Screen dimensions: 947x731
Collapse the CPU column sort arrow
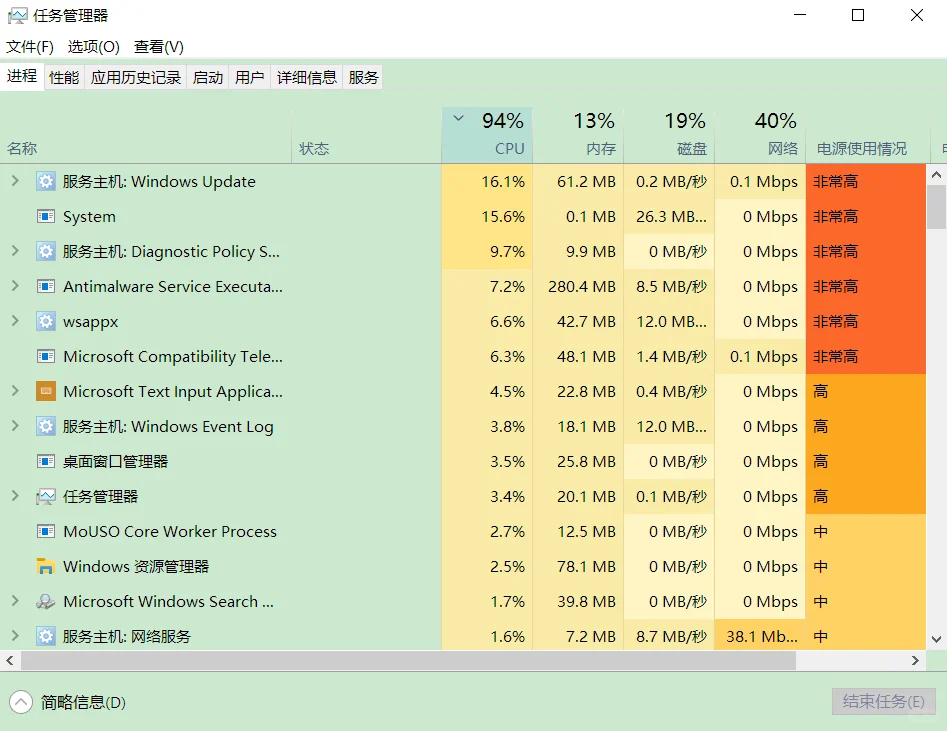pyautogui.click(x=458, y=117)
